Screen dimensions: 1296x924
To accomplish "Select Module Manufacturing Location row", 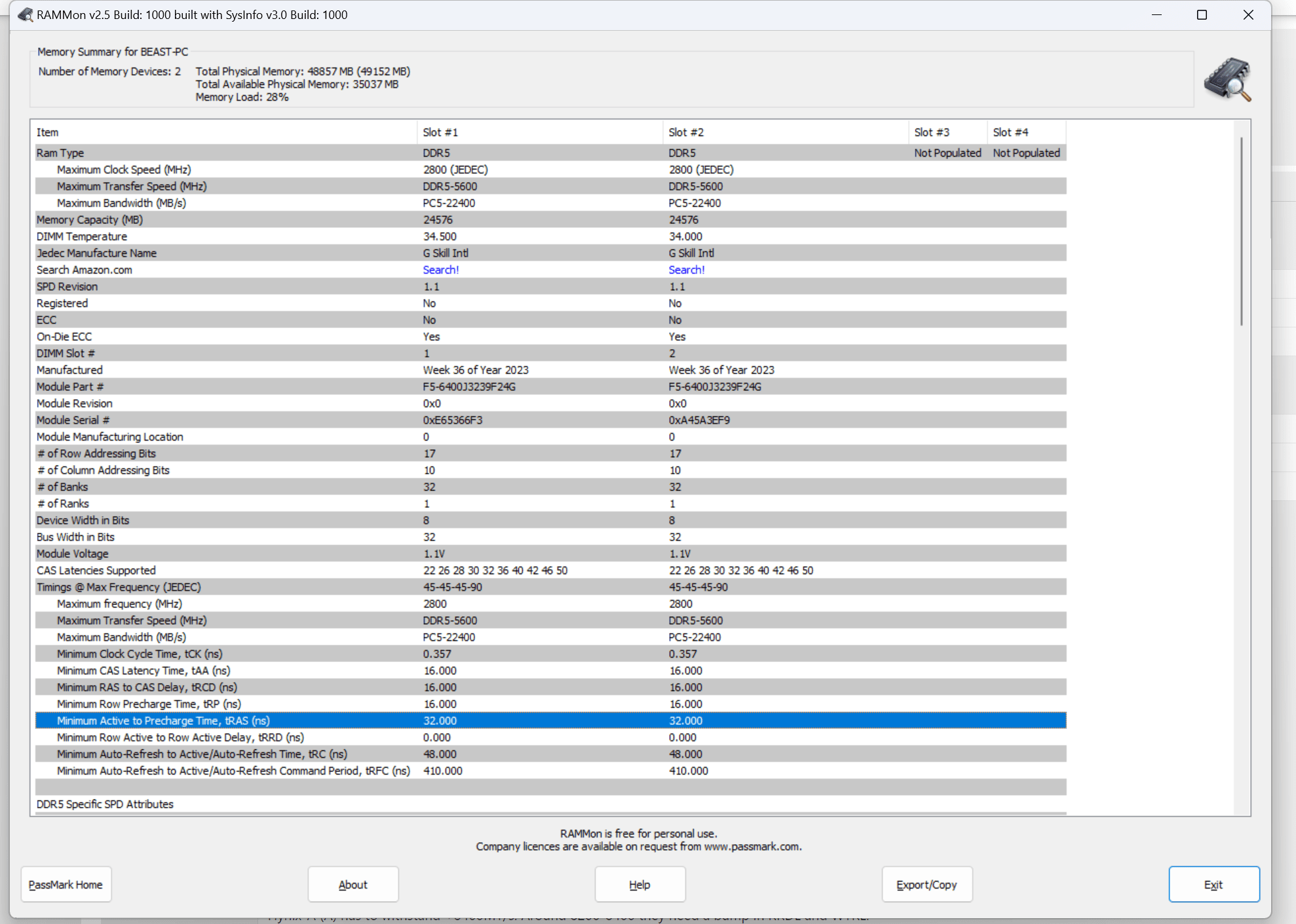I will [x=550, y=437].
